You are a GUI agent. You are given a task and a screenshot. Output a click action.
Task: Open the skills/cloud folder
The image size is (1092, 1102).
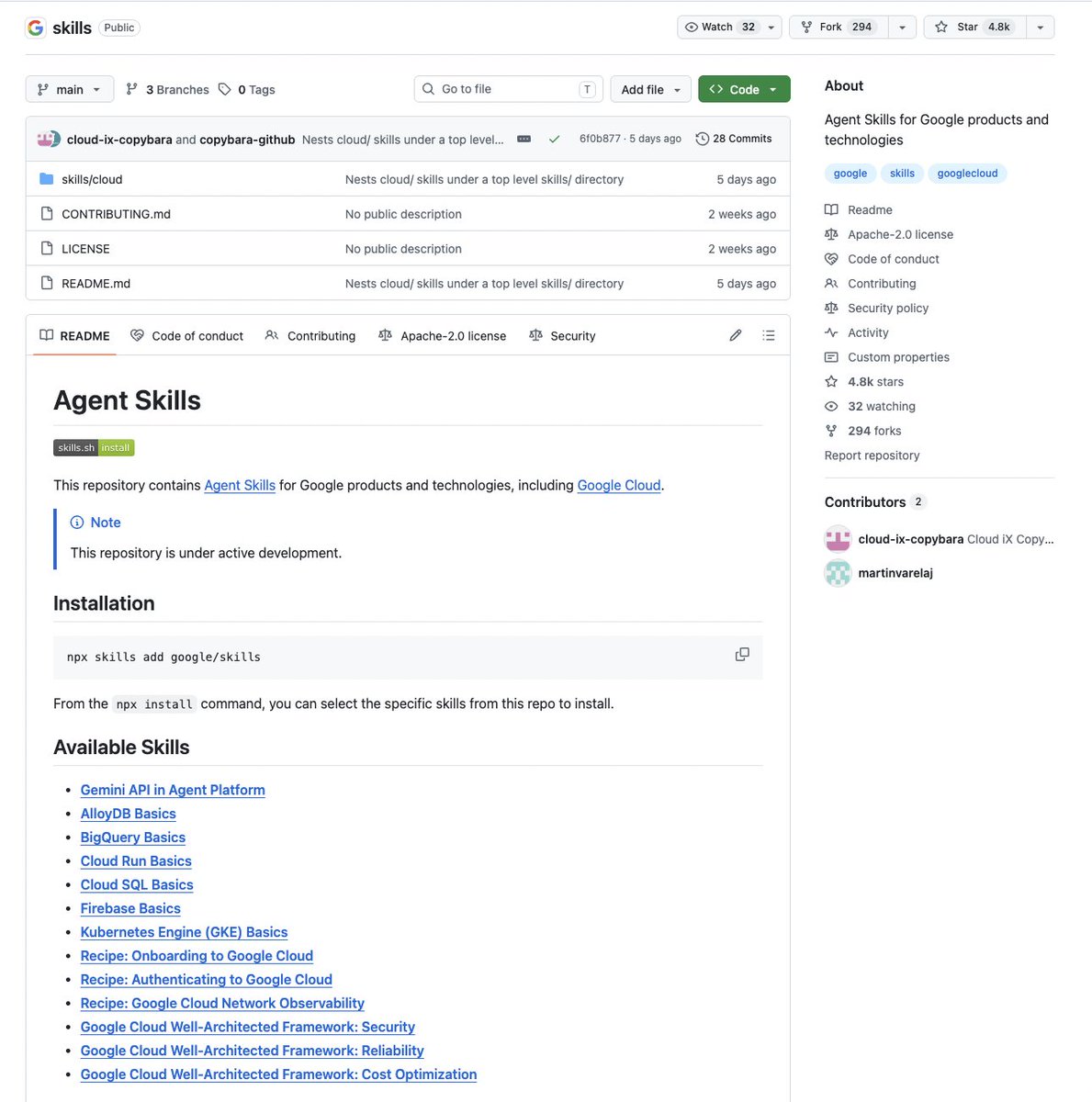point(92,179)
